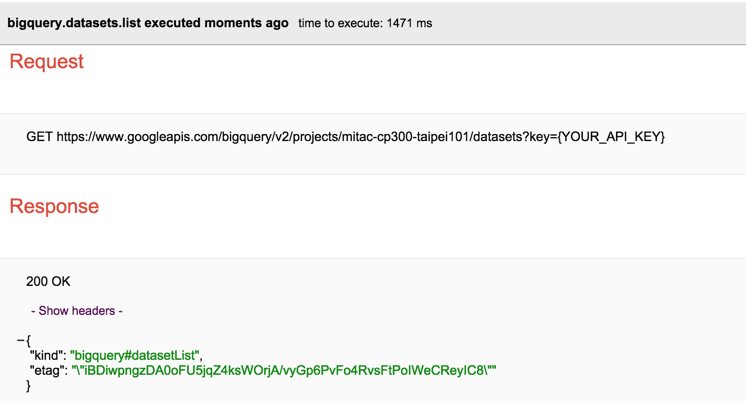Click the GET method word
The image size is (746, 403).
pyautogui.click(x=39, y=137)
